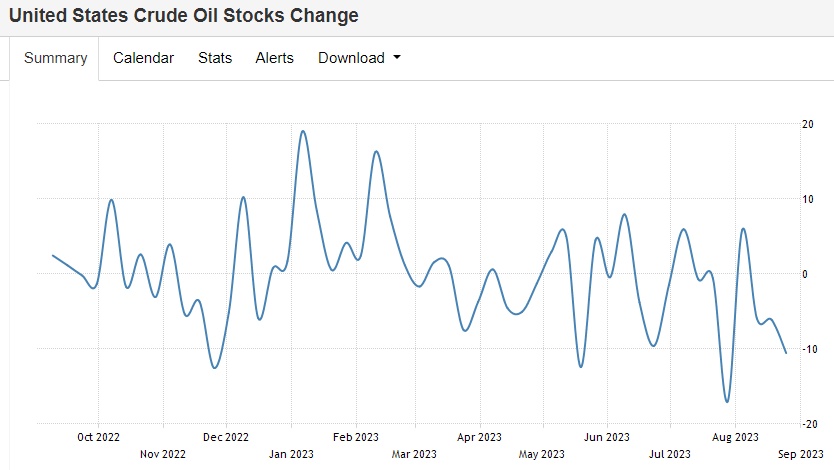The image size is (834, 470).
Task: Click the -20 value on y-axis
Action: click(x=805, y=424)
